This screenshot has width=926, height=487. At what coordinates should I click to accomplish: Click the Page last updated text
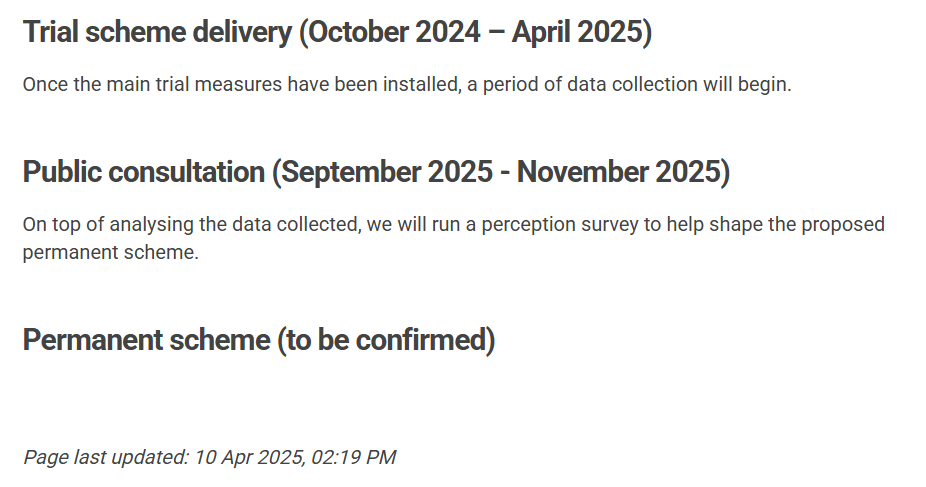tap(210, 457)
